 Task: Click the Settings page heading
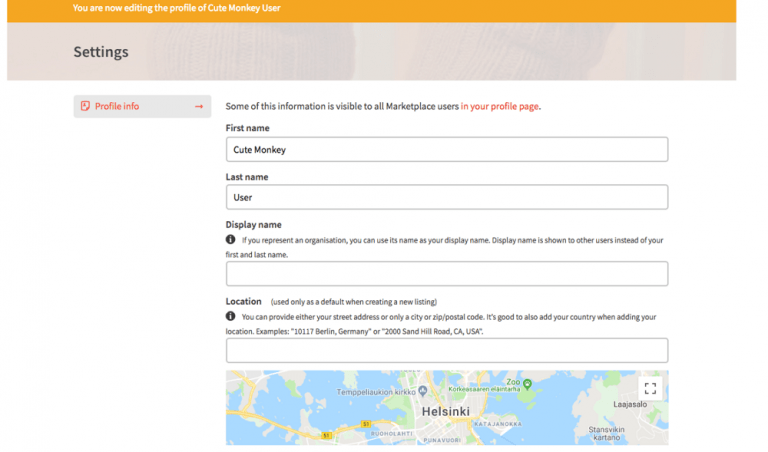click(x=101, y=52)
